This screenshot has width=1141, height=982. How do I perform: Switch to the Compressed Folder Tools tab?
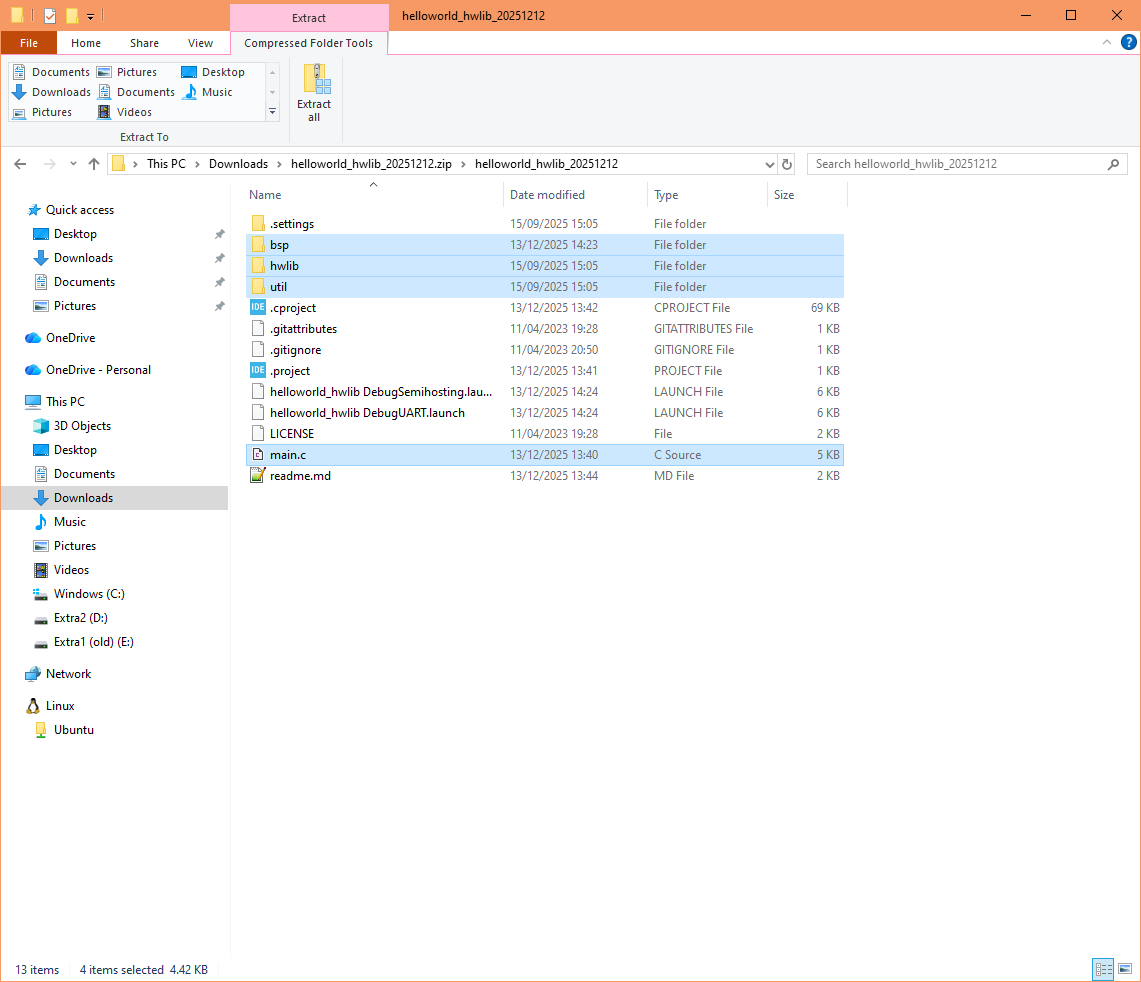(309, 43)
